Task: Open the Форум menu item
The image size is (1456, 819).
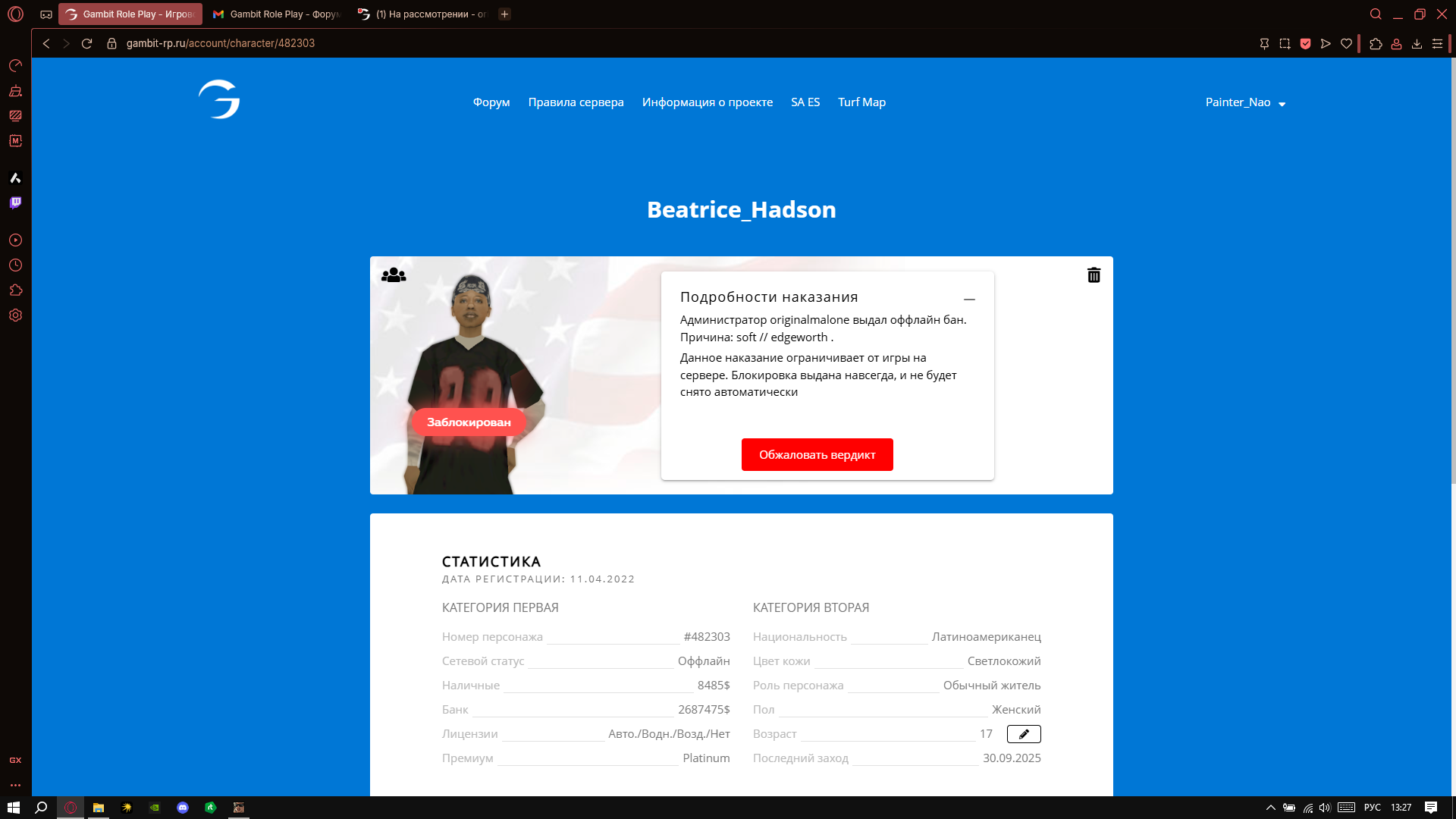Action: coord(491,102)
